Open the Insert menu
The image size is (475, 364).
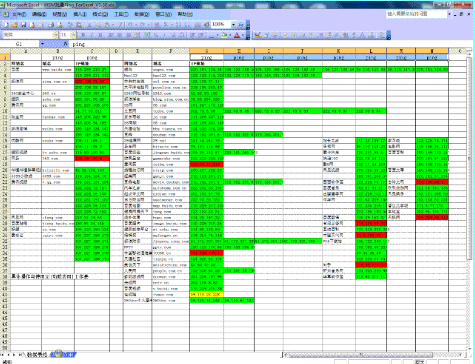coord(80,14)
